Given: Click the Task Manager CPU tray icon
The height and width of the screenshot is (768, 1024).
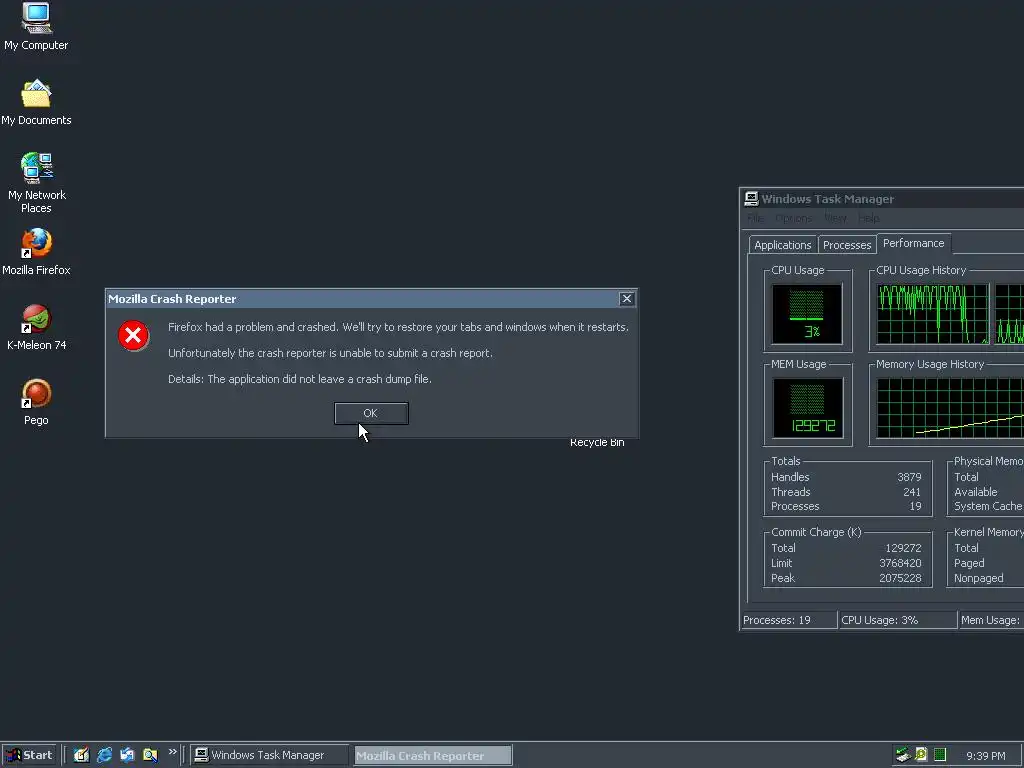Looking at the screenshot, I should [x=940, y=755].
